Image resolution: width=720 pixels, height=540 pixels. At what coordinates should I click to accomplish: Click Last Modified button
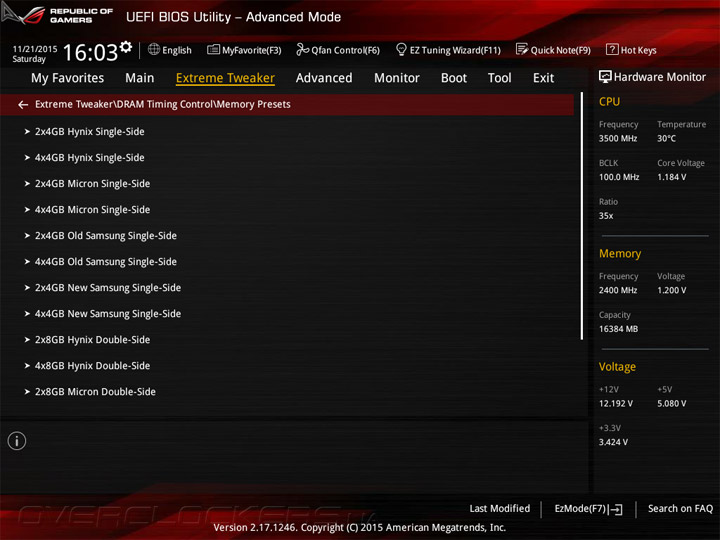(500, 509)
